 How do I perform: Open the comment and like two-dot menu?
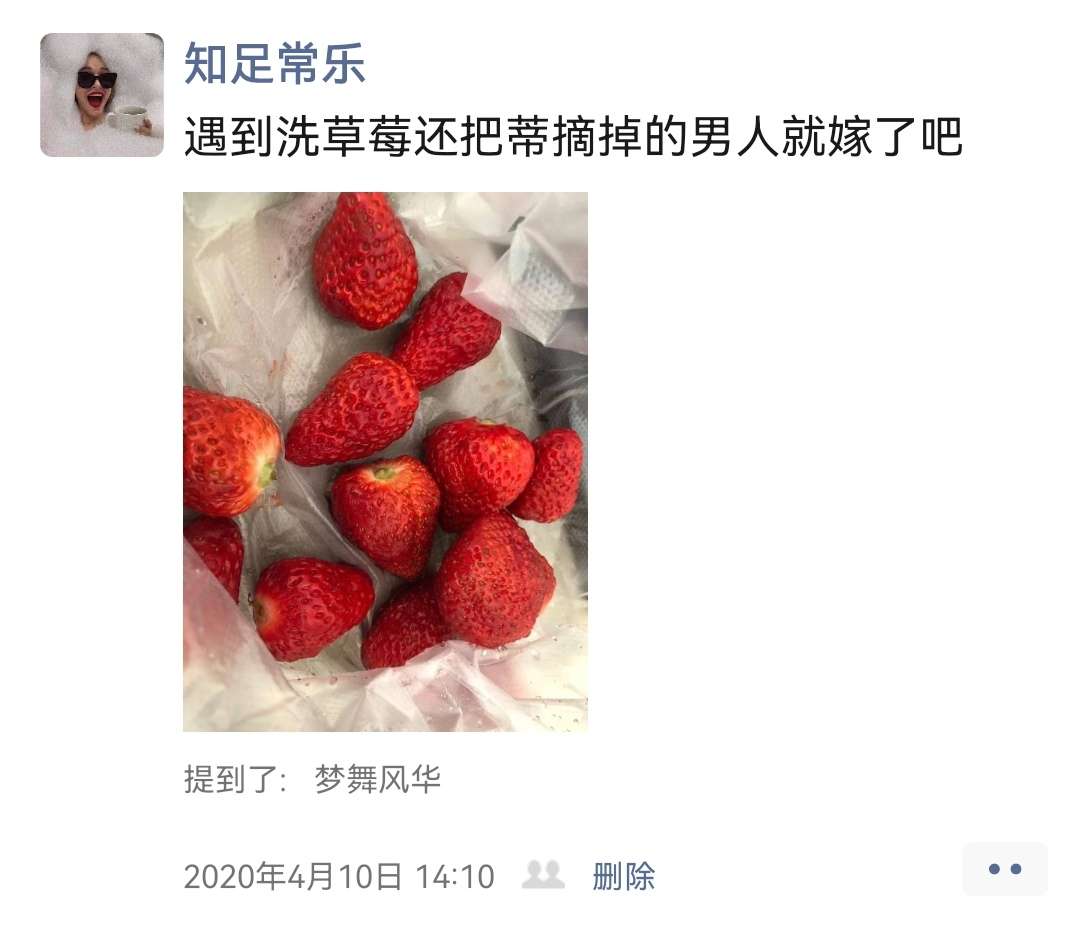tap(1005, 869)
